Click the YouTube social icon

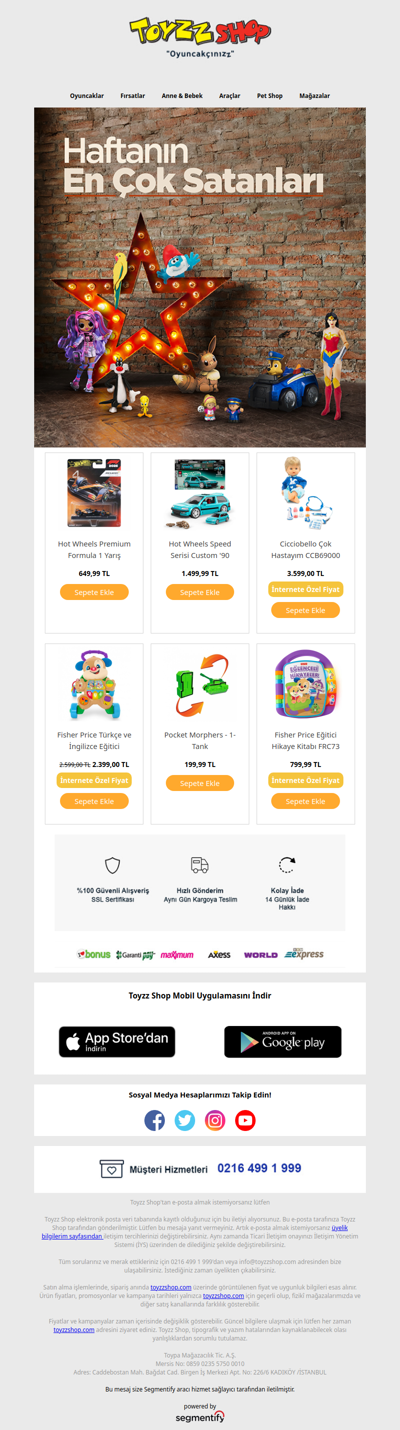tap(245, 1120)
